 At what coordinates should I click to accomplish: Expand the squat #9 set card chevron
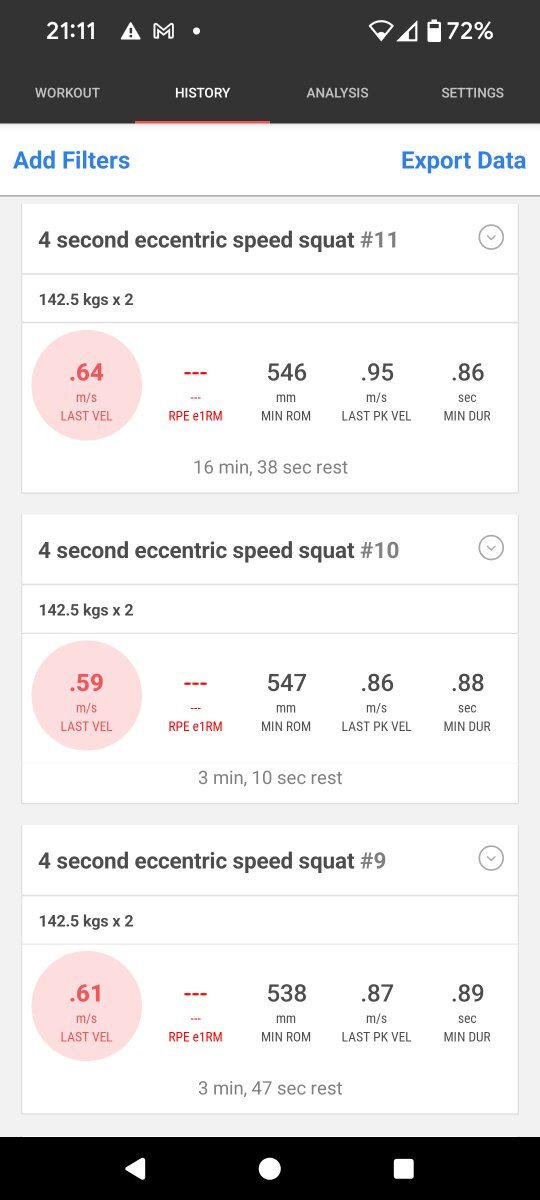490,859
